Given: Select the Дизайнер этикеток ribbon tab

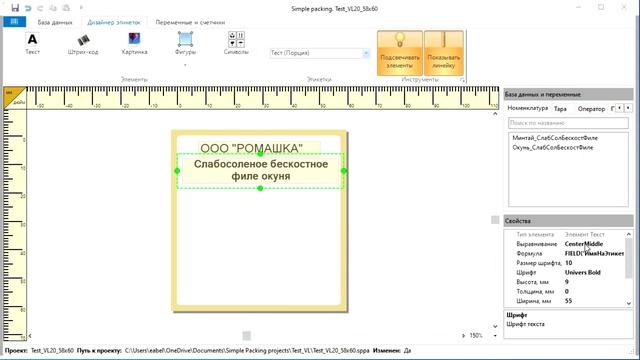Looking at the screenshot, I should click(113, 22).
